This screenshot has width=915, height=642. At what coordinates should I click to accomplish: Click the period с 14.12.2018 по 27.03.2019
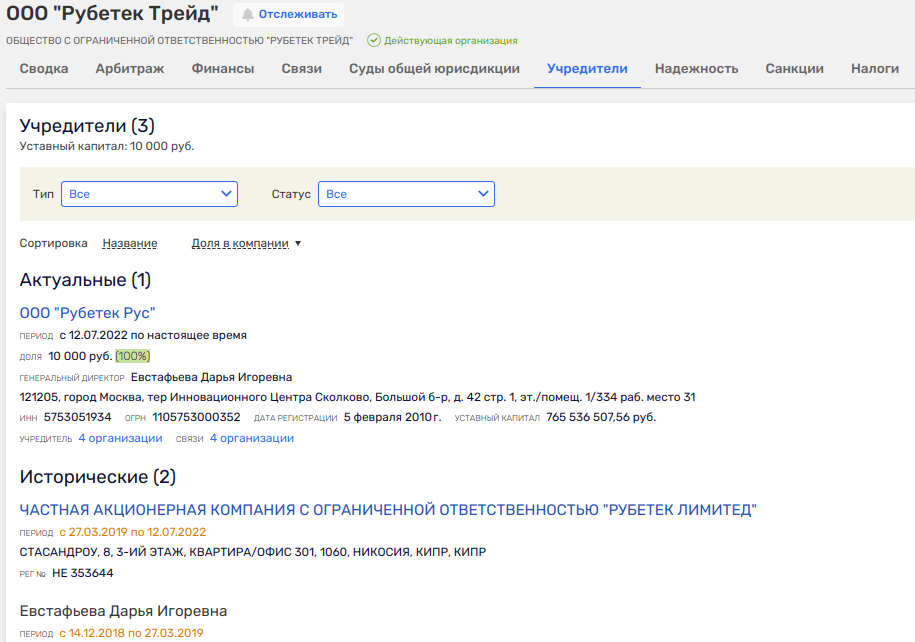pos(131,633)
